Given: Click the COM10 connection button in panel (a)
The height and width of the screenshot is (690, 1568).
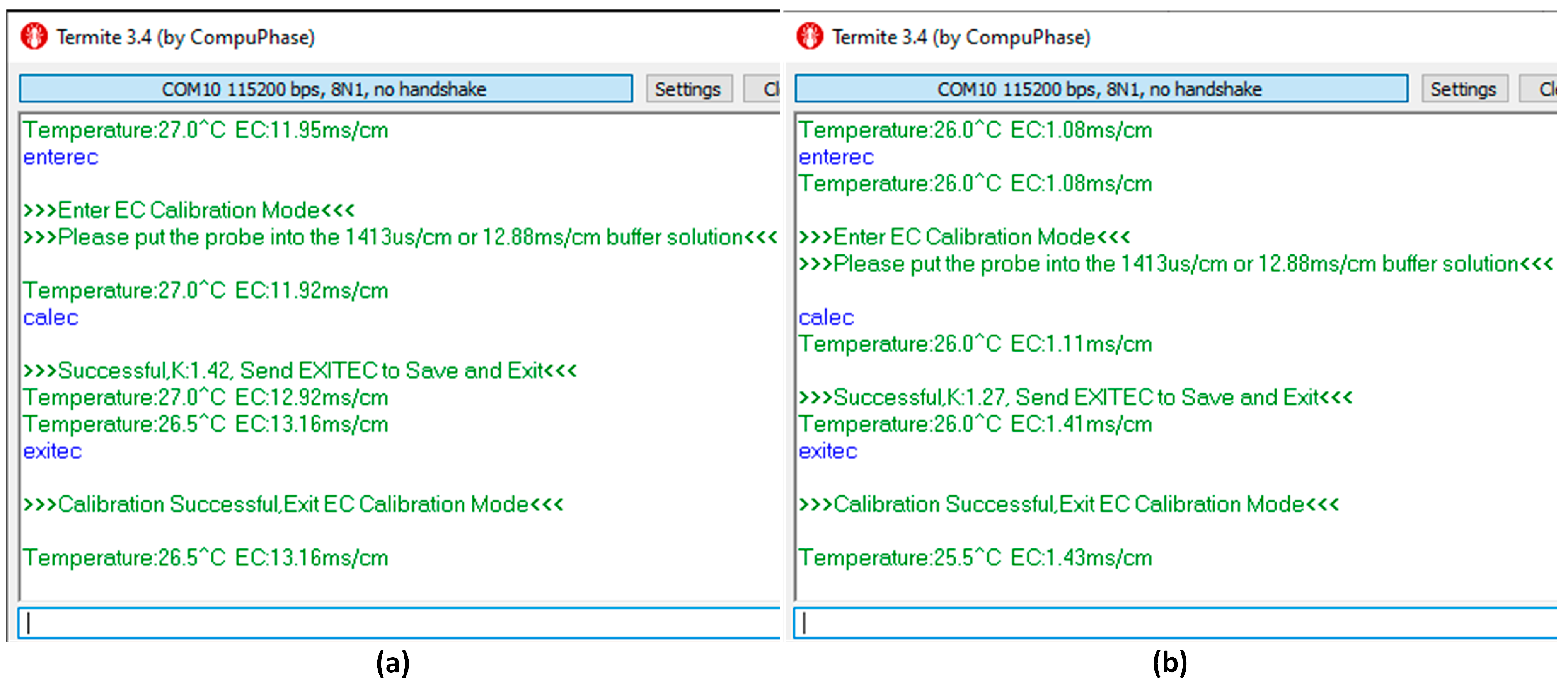Looking at the screenshot, I should click(326, 89).
